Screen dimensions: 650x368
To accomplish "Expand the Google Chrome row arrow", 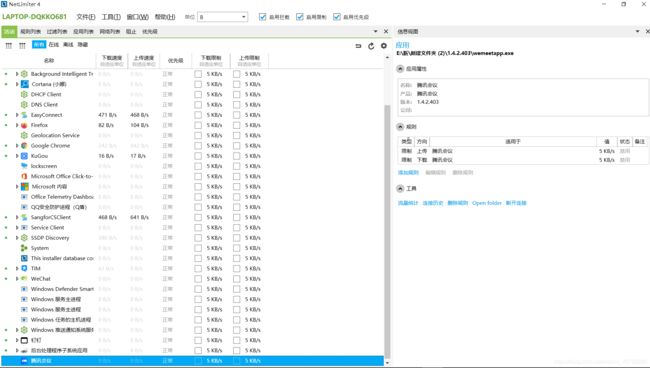I will [17, 145].
